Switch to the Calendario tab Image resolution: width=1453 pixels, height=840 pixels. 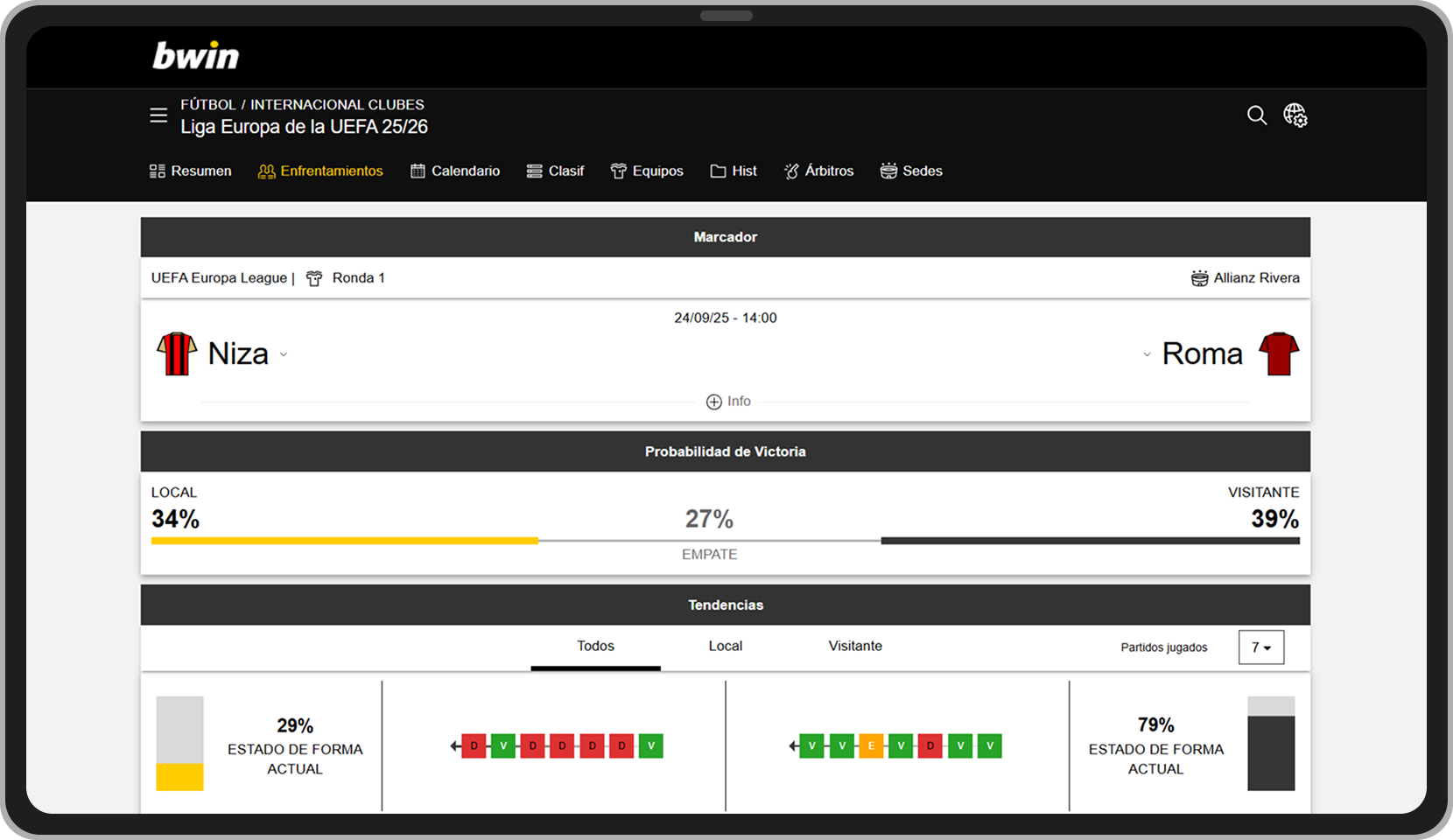click(x=455, y=171)
